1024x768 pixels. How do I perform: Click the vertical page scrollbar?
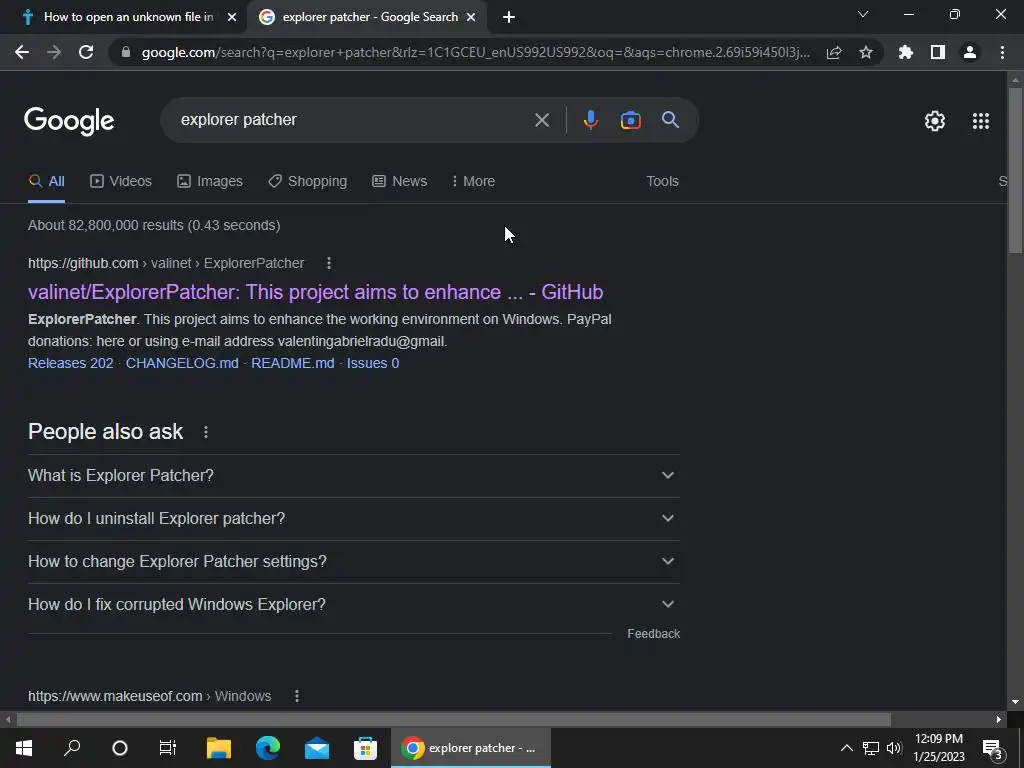[1015, 170]
